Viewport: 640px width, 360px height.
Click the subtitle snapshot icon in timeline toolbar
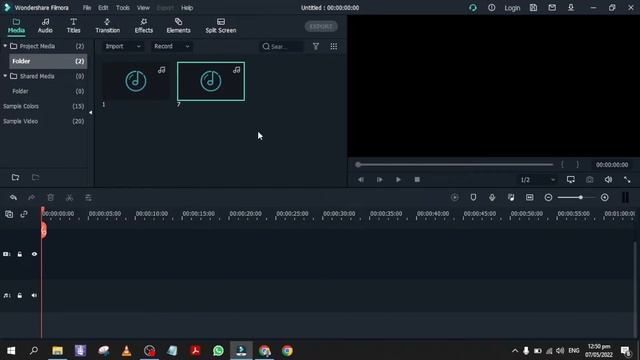coord(529,198)
